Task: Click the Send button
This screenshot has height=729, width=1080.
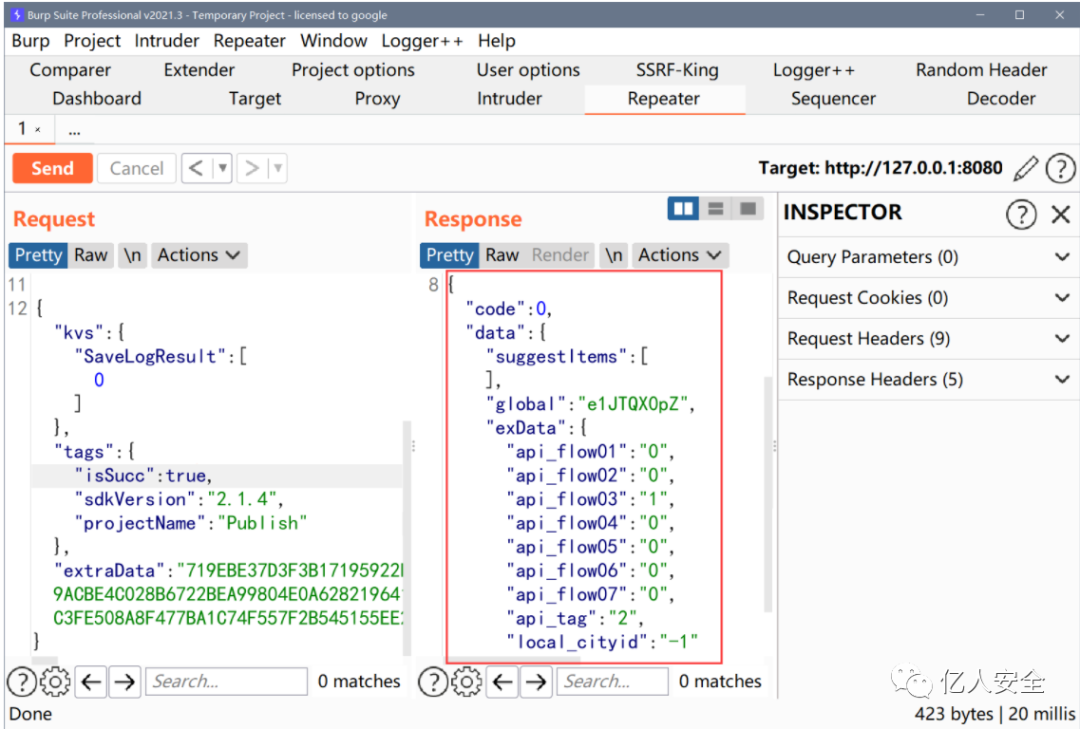Action: (52, 168)
